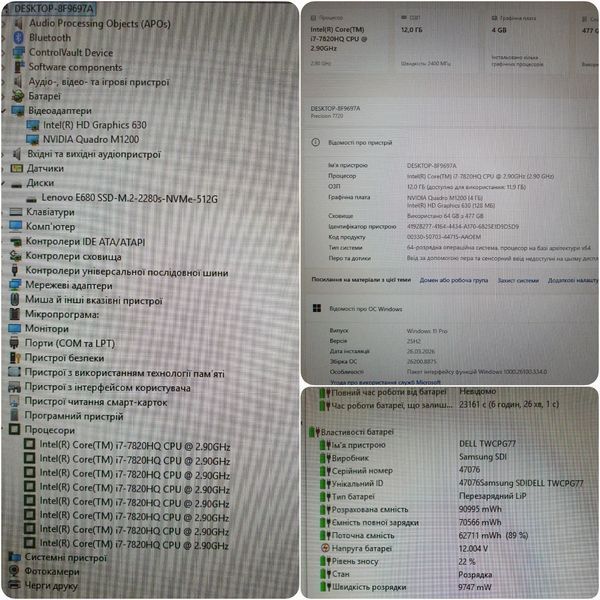Click the icon beside Напруга батареї

pyautogui.click(x=325, y=548)
